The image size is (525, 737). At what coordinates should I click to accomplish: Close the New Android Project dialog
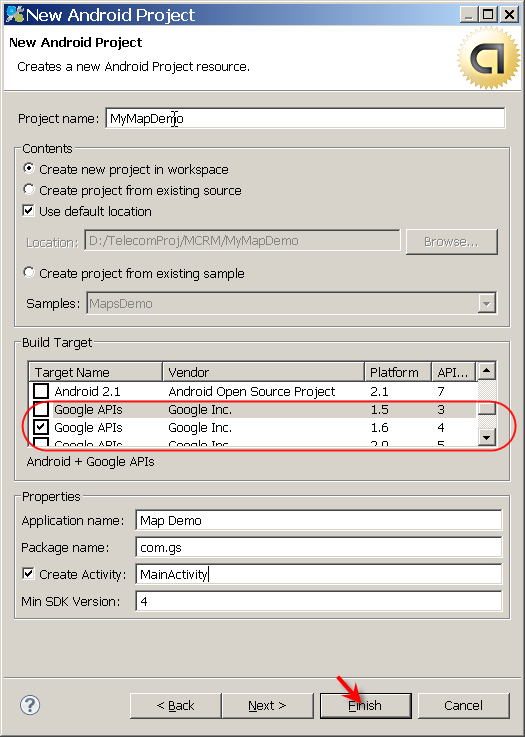(509, 15)
